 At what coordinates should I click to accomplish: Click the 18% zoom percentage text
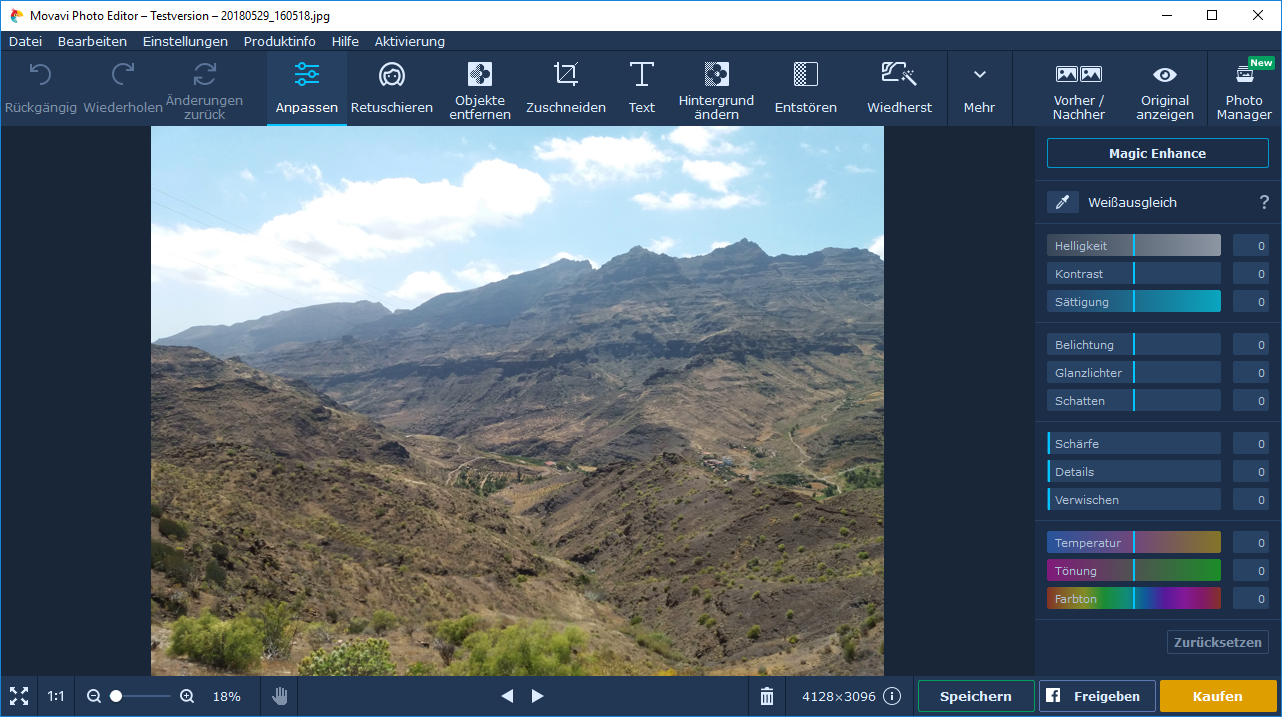click(x=227, y=696)
